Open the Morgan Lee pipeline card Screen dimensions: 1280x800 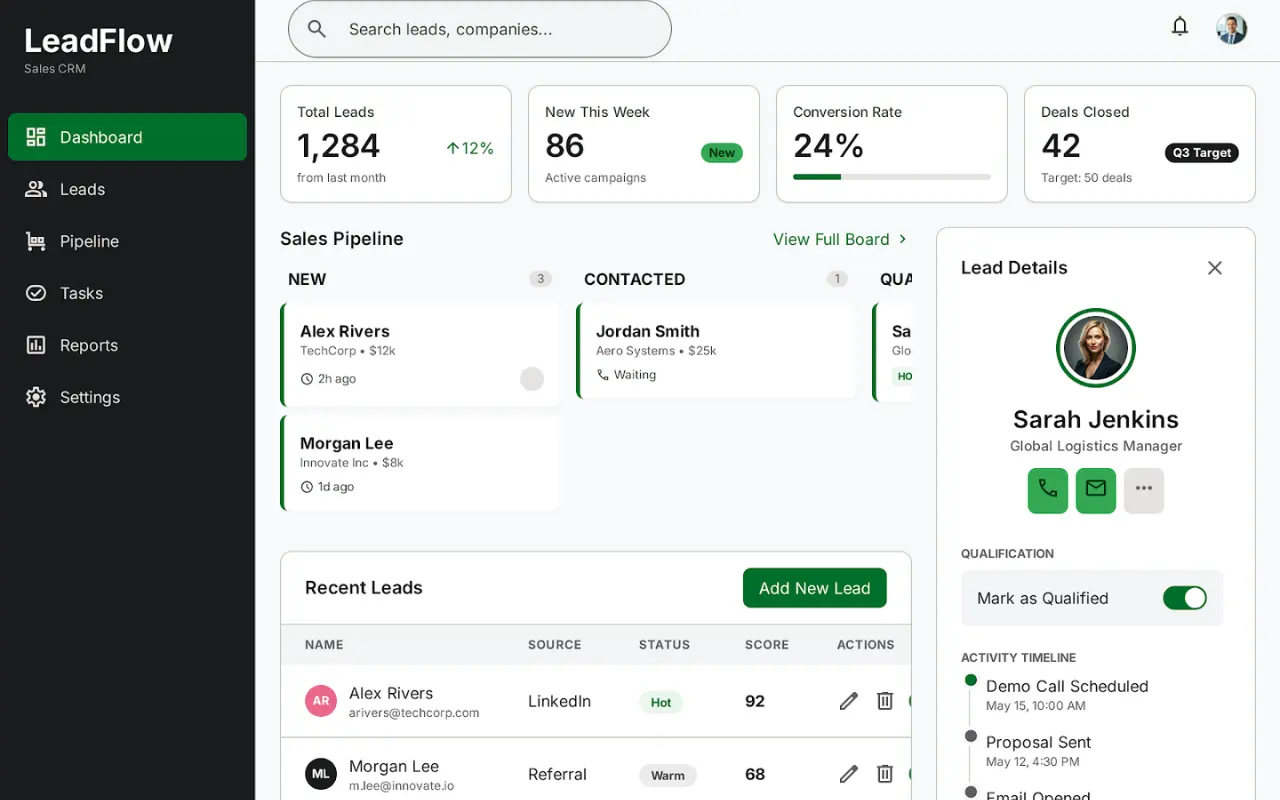pos(420,463)
